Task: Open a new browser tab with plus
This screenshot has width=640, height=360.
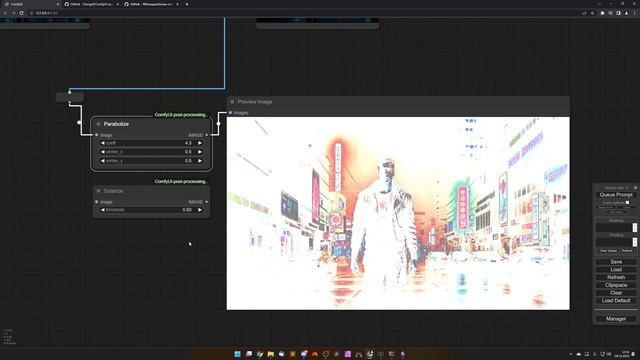Action: point(187,4)
